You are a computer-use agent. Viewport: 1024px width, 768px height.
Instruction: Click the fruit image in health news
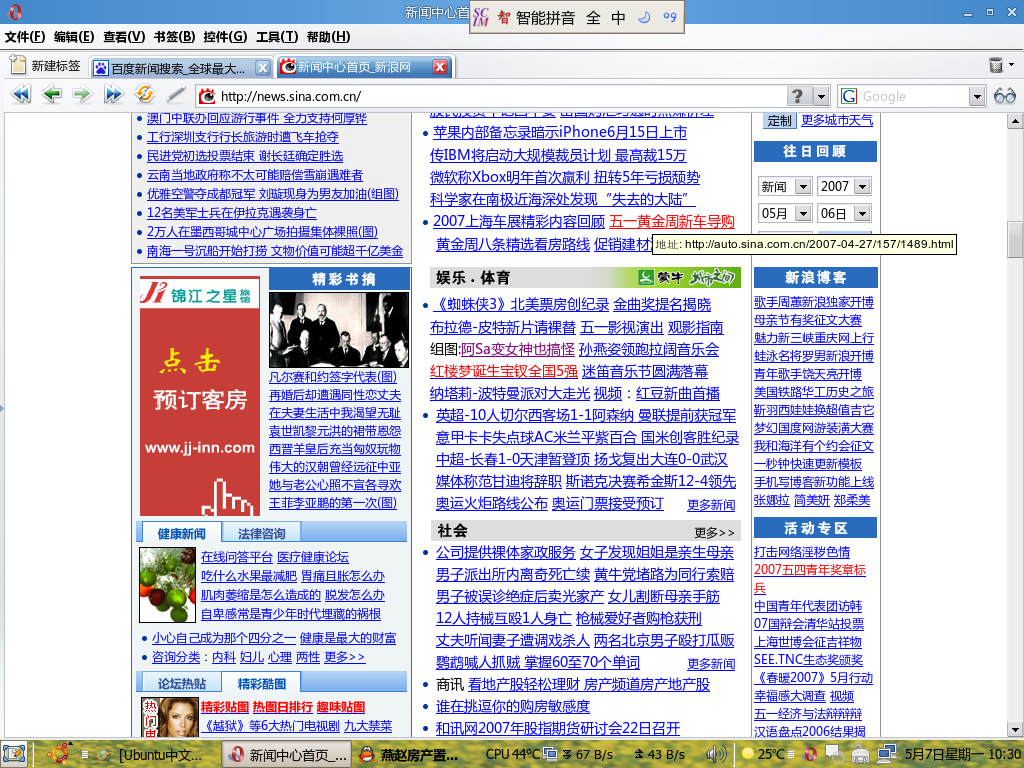coord(167,585)
